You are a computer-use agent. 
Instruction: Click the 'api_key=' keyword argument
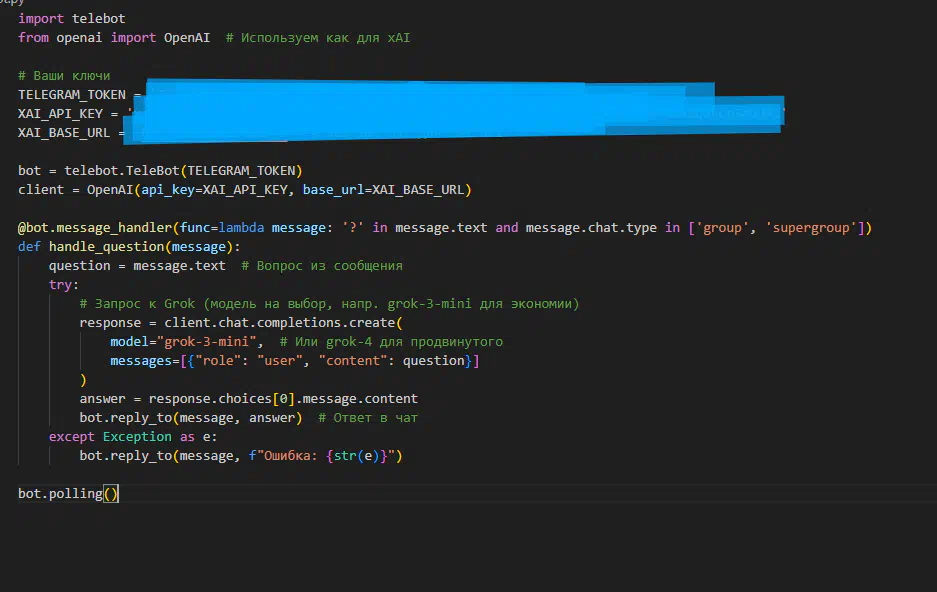tap(172, 190)
